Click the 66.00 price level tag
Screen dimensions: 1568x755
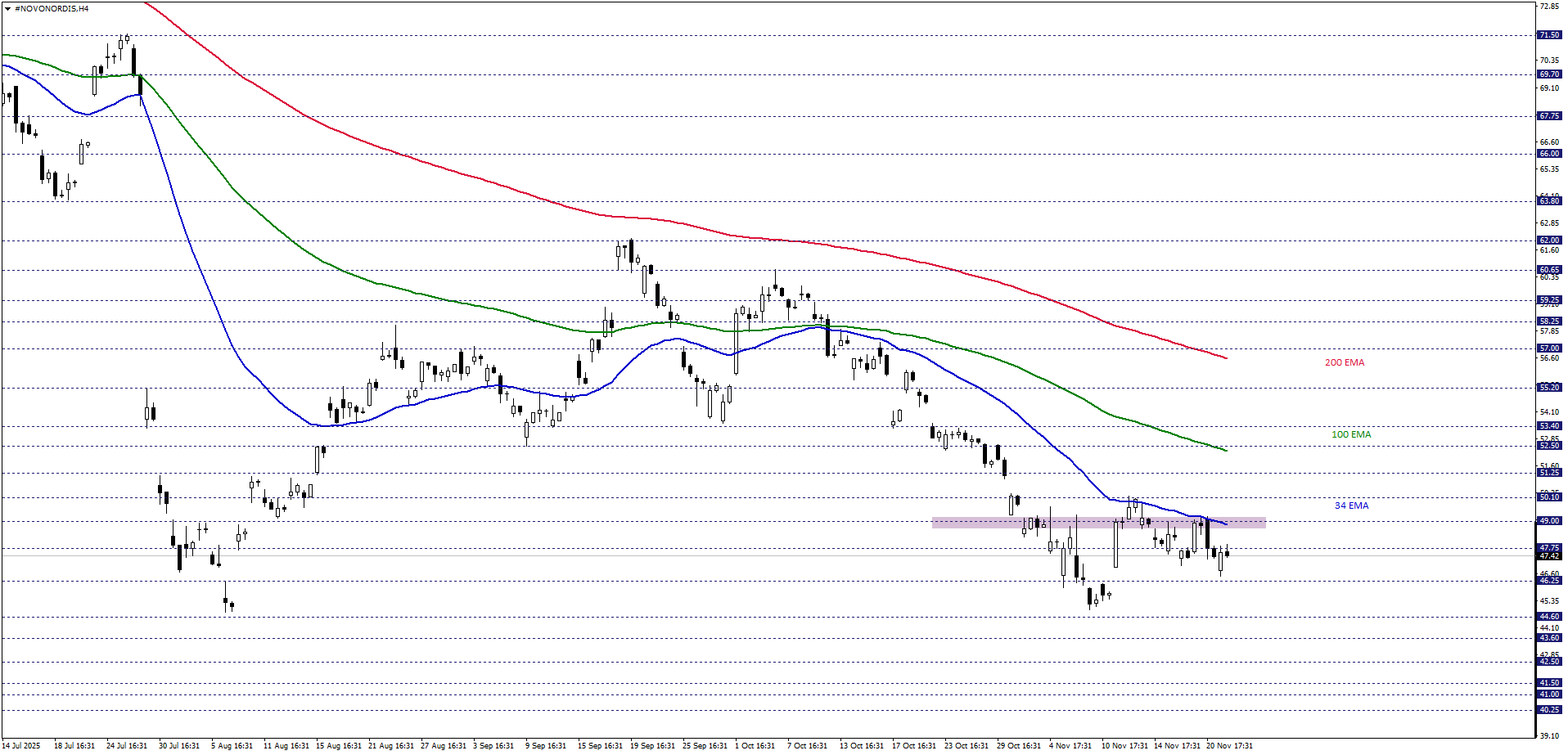pos(1548,154)
